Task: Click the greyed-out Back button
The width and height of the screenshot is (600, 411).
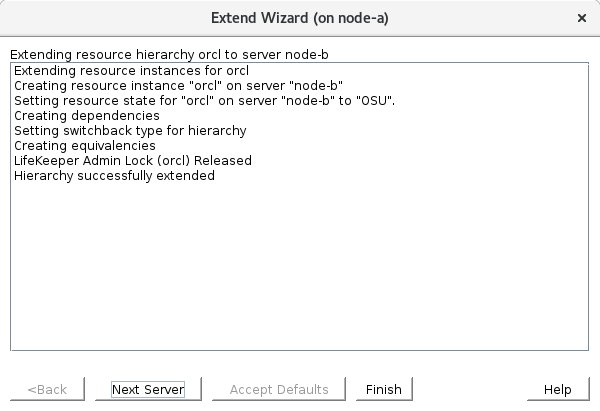Action: point(47,389)
